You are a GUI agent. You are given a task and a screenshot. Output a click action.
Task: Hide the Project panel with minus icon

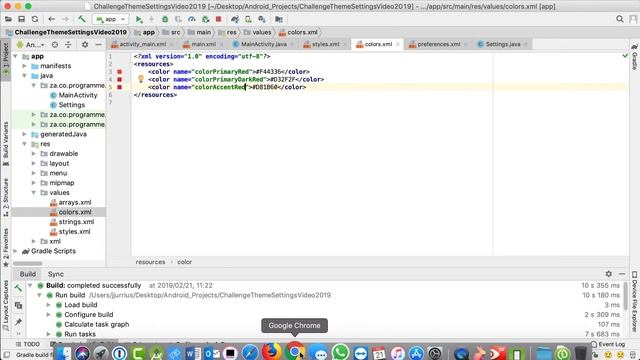98,44
